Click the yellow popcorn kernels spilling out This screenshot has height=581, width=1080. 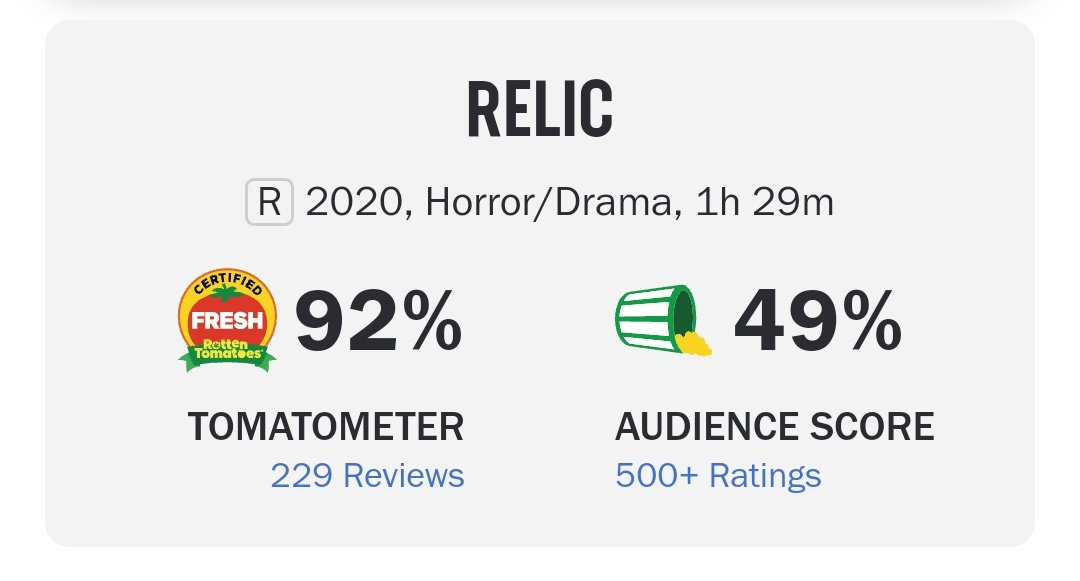(x=694, y=343)
